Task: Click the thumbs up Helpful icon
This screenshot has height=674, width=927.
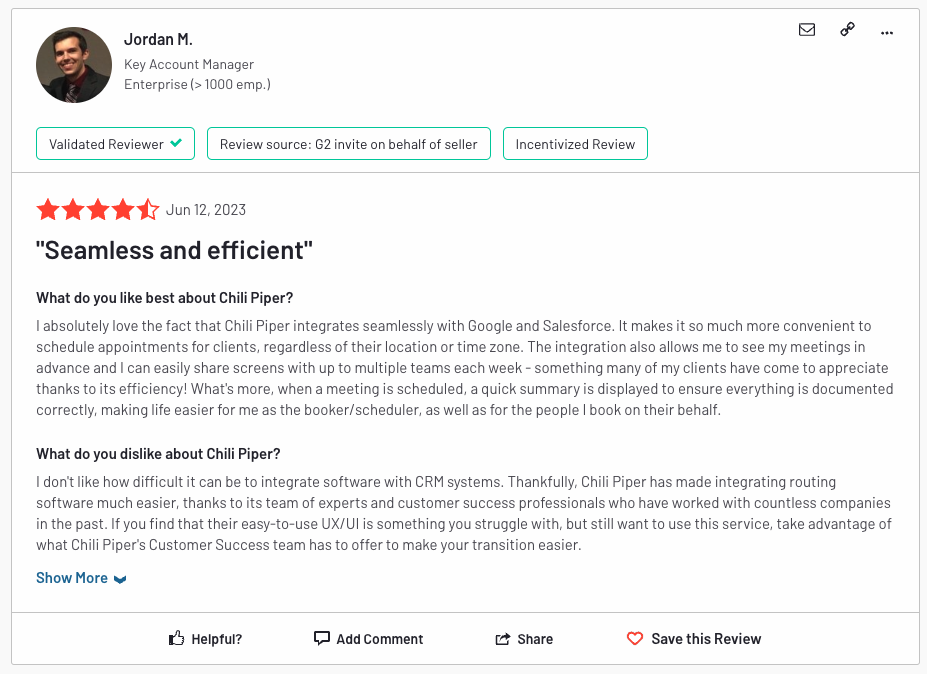Action: (177, 638)
